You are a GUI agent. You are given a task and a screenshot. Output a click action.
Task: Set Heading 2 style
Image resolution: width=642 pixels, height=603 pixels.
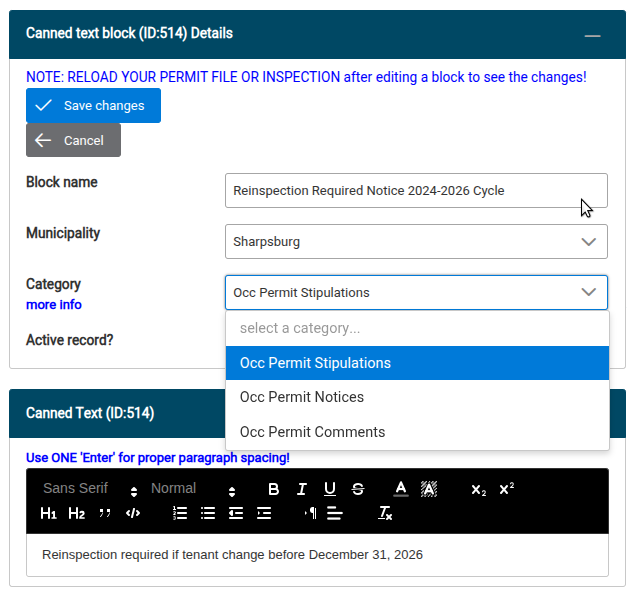pos(77,513)
